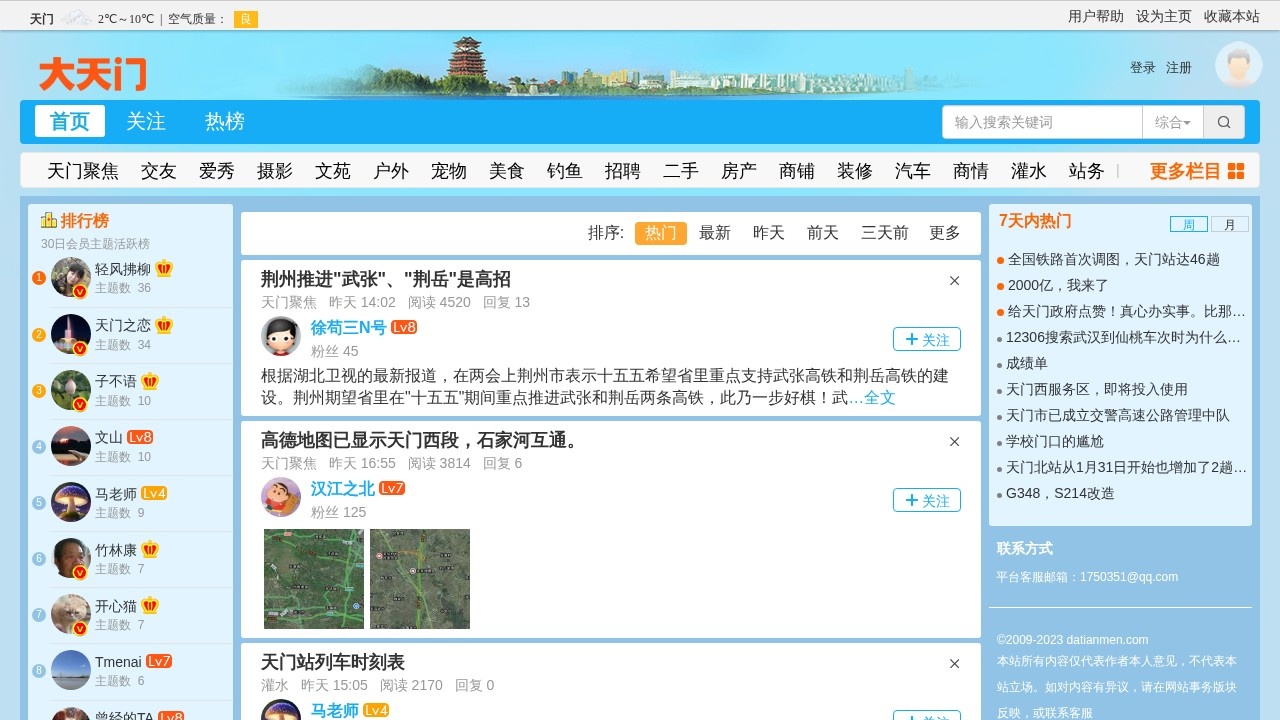Click the user avatar icon top right
This screenshot has width=1280, height=720.
pyautogui.click(x=1238, y=64)
